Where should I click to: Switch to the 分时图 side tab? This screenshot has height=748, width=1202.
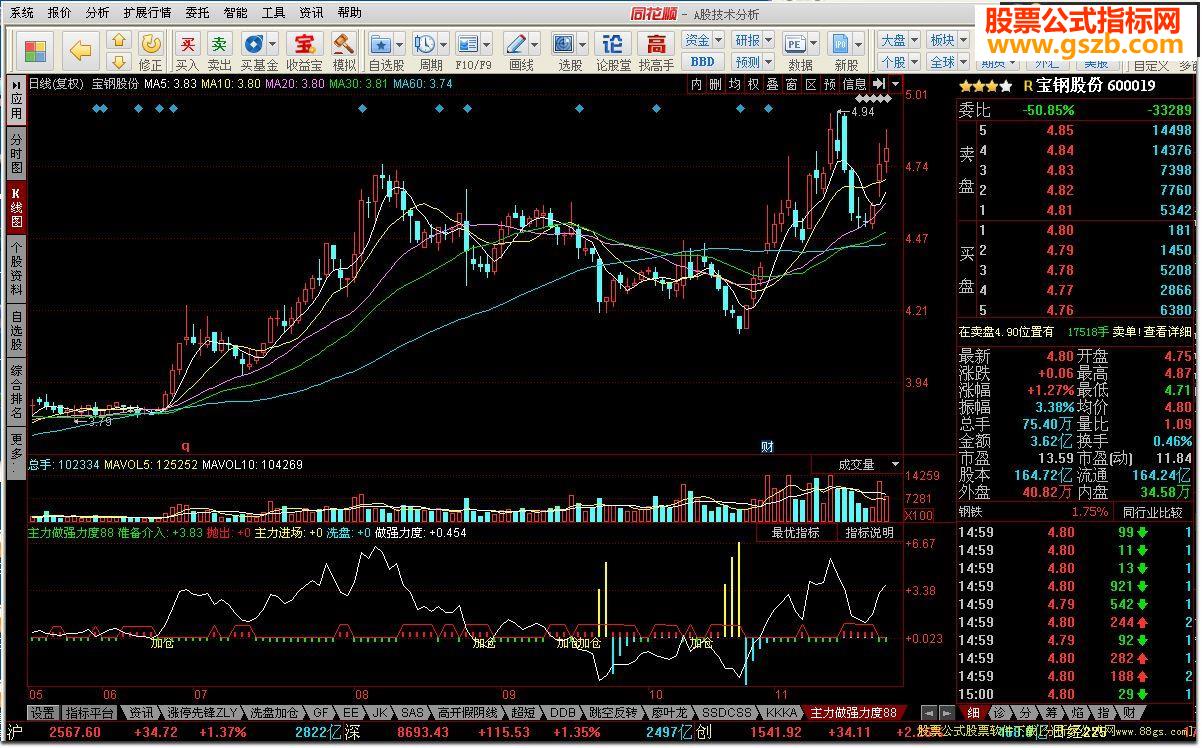tap(16, 153)
